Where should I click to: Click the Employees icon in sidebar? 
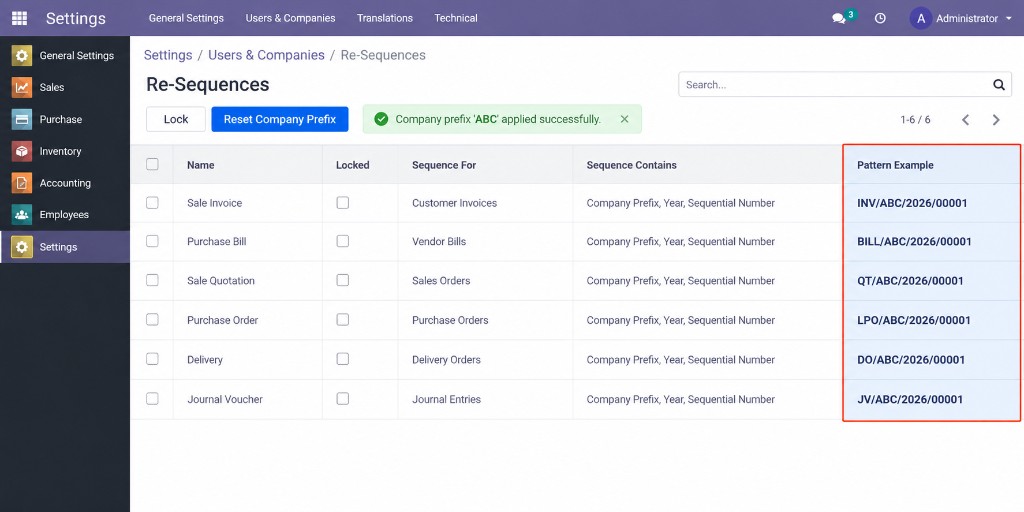point(22,214)
